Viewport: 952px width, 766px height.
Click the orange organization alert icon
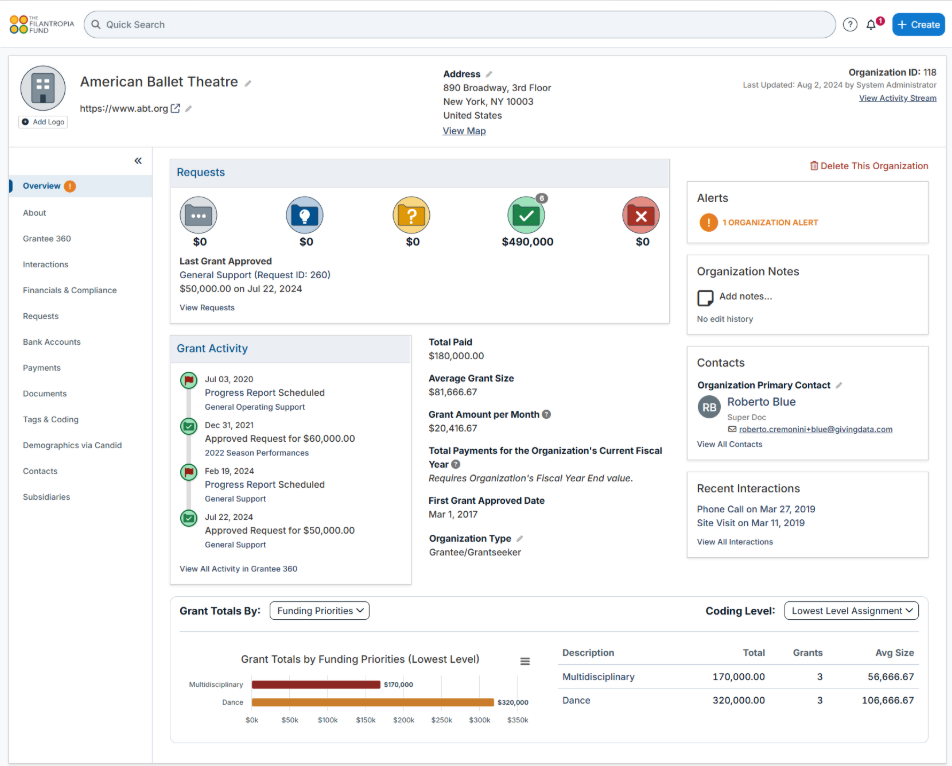[x=709, y=223]
